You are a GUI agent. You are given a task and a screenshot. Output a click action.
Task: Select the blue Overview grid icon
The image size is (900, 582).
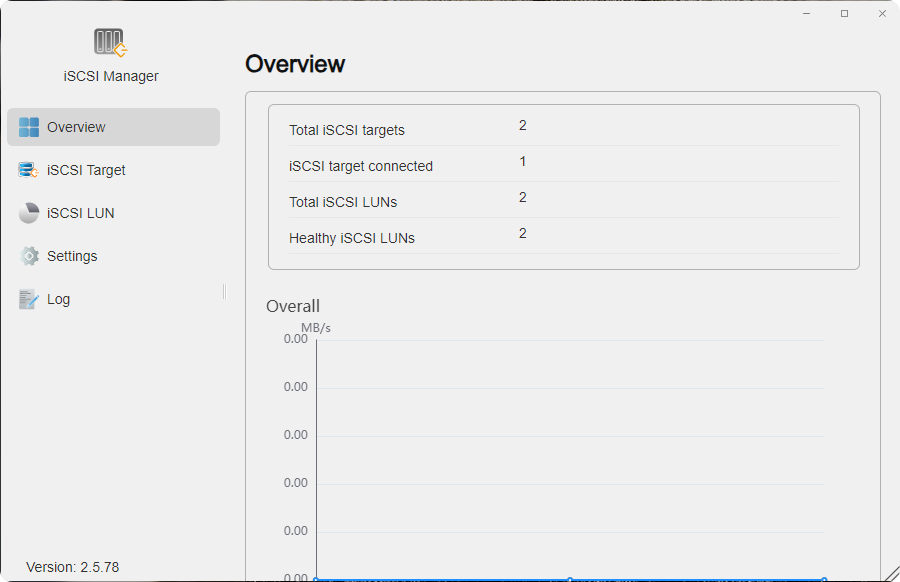pyautogui.click(x=28, y=127)
